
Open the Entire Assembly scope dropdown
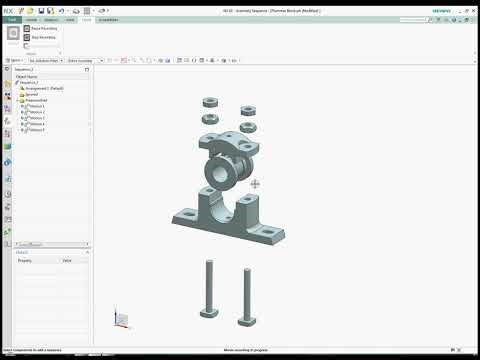pos(85,61)
